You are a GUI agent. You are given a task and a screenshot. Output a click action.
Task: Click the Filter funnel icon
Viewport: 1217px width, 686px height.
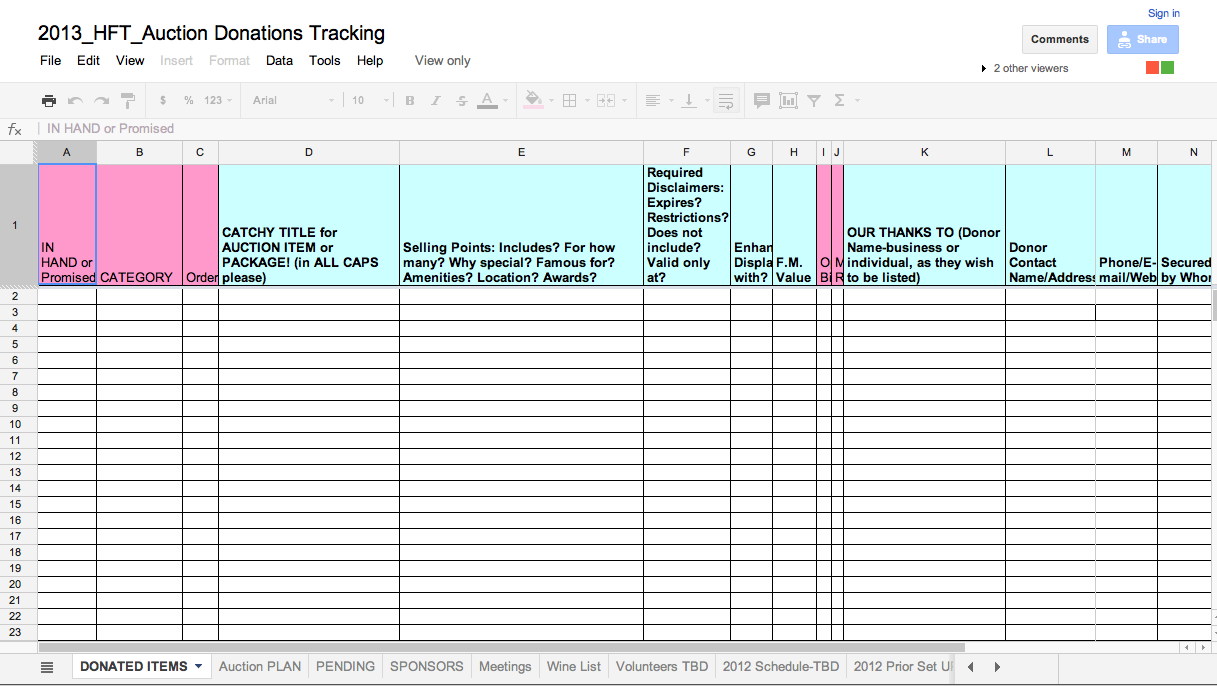click(x=814, y=100)
